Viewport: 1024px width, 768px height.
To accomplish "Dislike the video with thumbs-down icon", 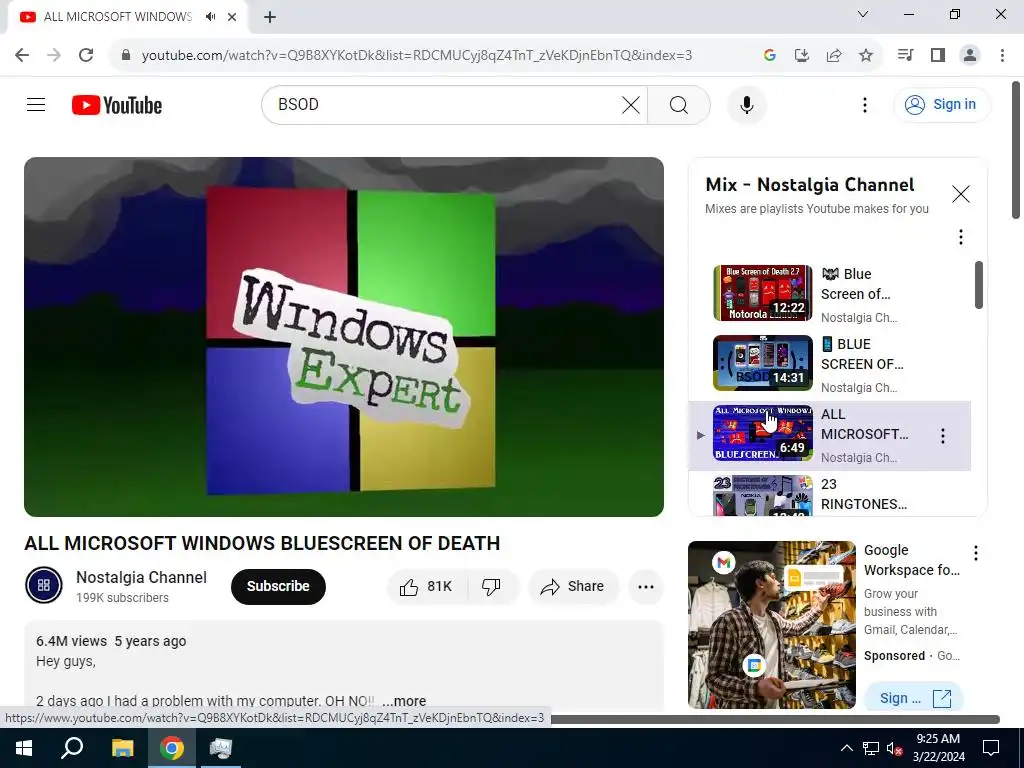I will pyautogui.click(x=492, y=586).
